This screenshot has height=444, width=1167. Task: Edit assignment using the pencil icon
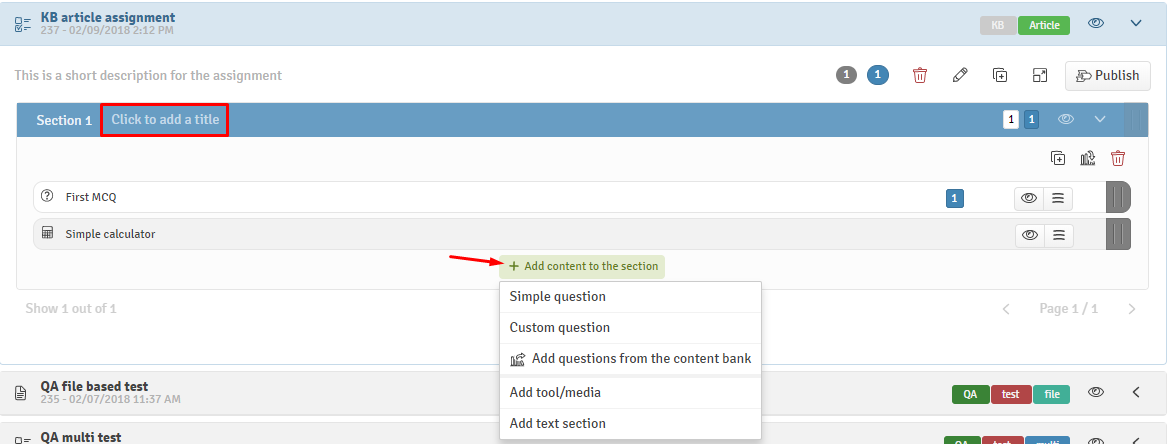tap(960, 75)
